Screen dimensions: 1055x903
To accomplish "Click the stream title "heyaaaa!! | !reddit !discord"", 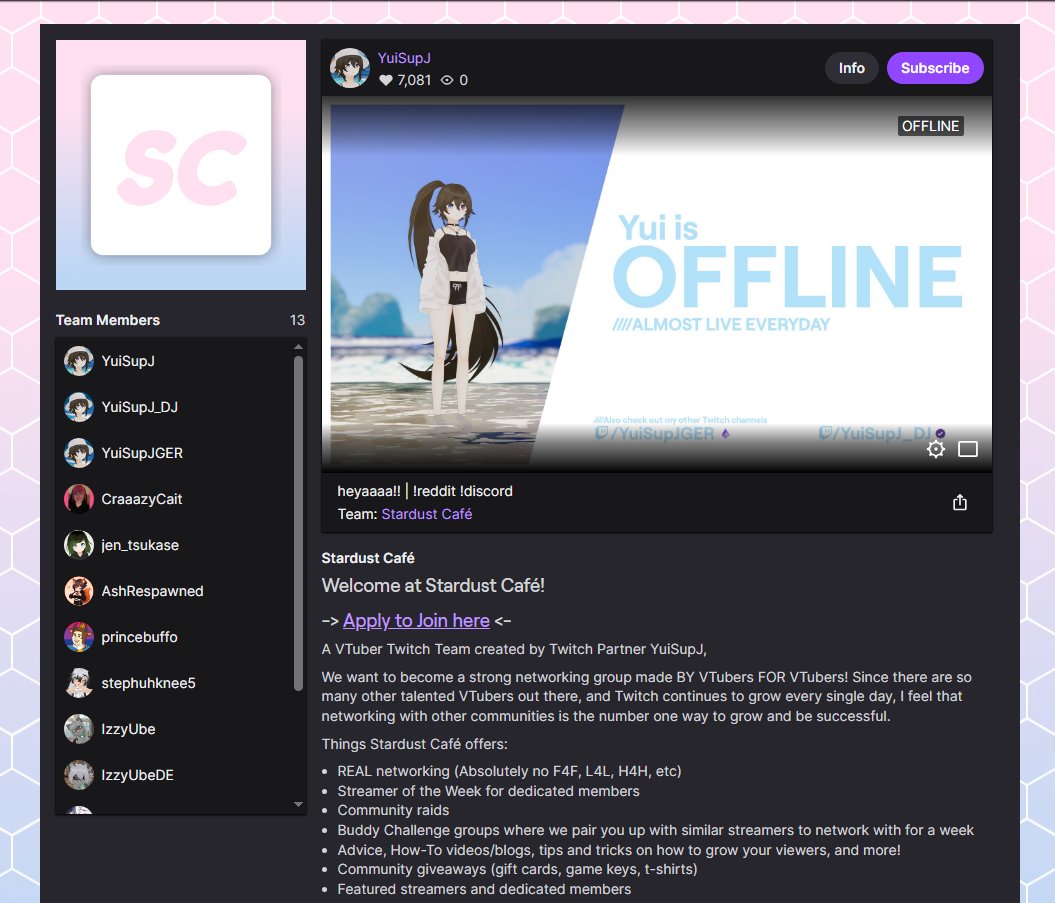I will [425, 491].
